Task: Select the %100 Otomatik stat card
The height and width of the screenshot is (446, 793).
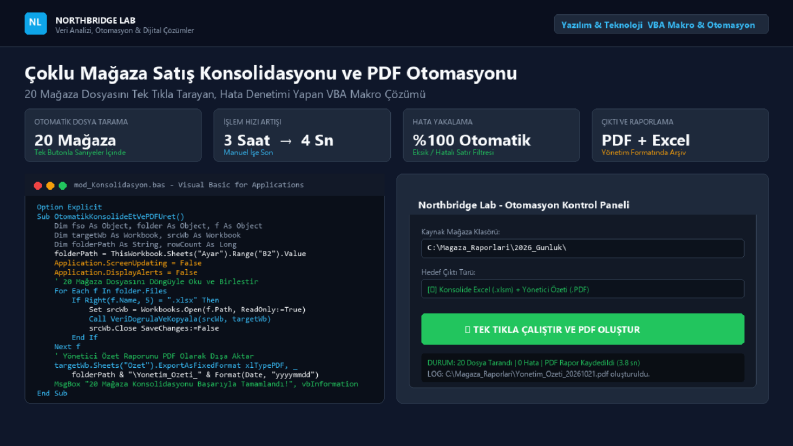Action: tap(491, 135)
